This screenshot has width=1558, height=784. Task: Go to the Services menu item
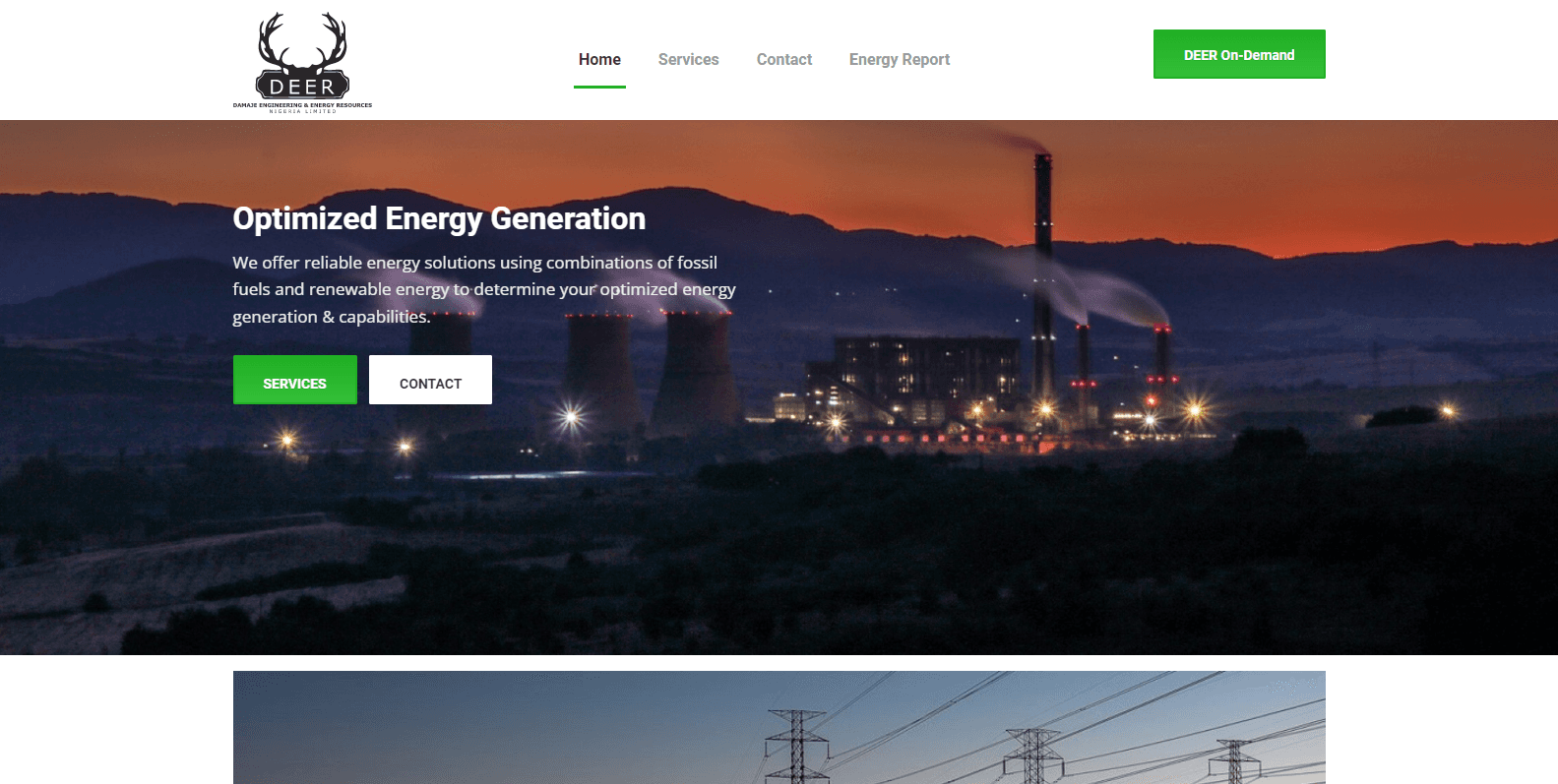coord(688,59)
